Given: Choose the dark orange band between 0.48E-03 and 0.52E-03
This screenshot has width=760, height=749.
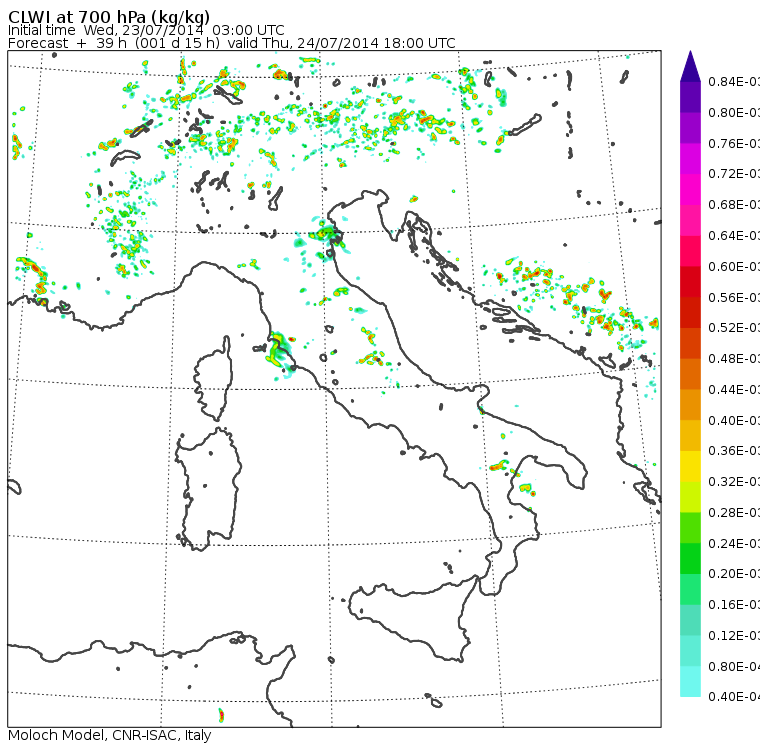Looking at the screenshot, I should tap(690, 343).
